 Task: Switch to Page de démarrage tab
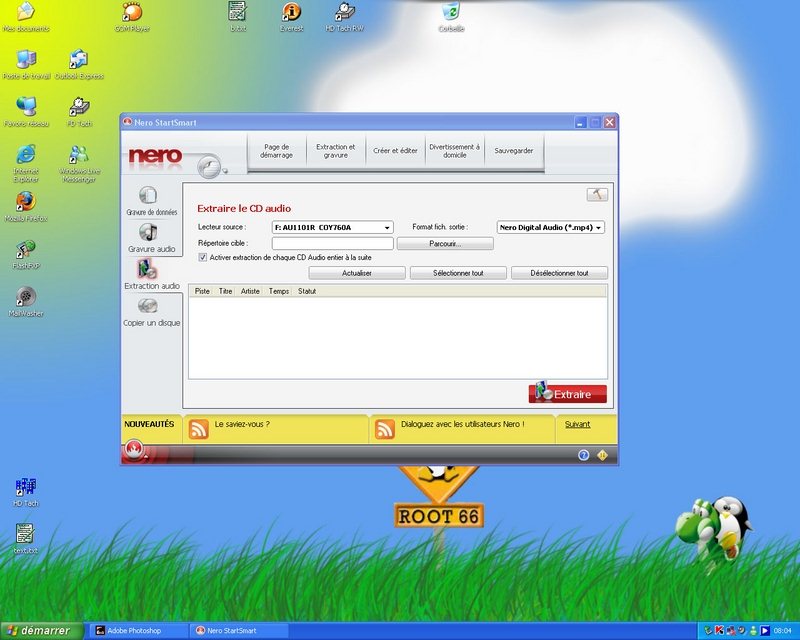(x=277, y=151)
